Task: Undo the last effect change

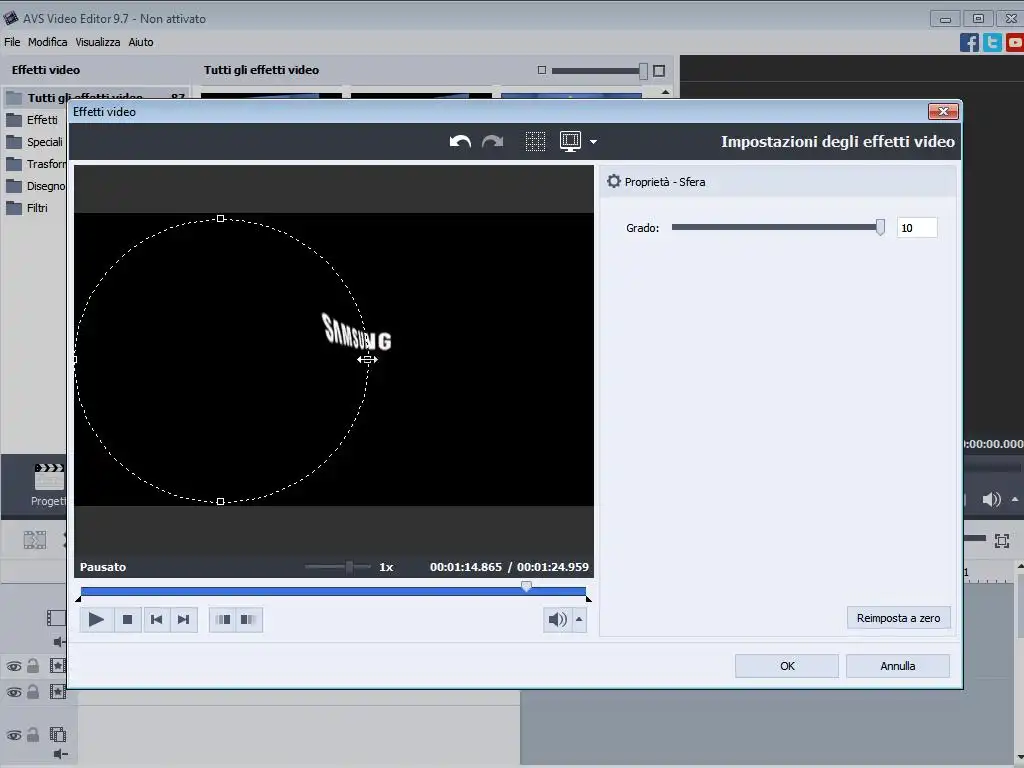Action: click(x=460, y=142)
